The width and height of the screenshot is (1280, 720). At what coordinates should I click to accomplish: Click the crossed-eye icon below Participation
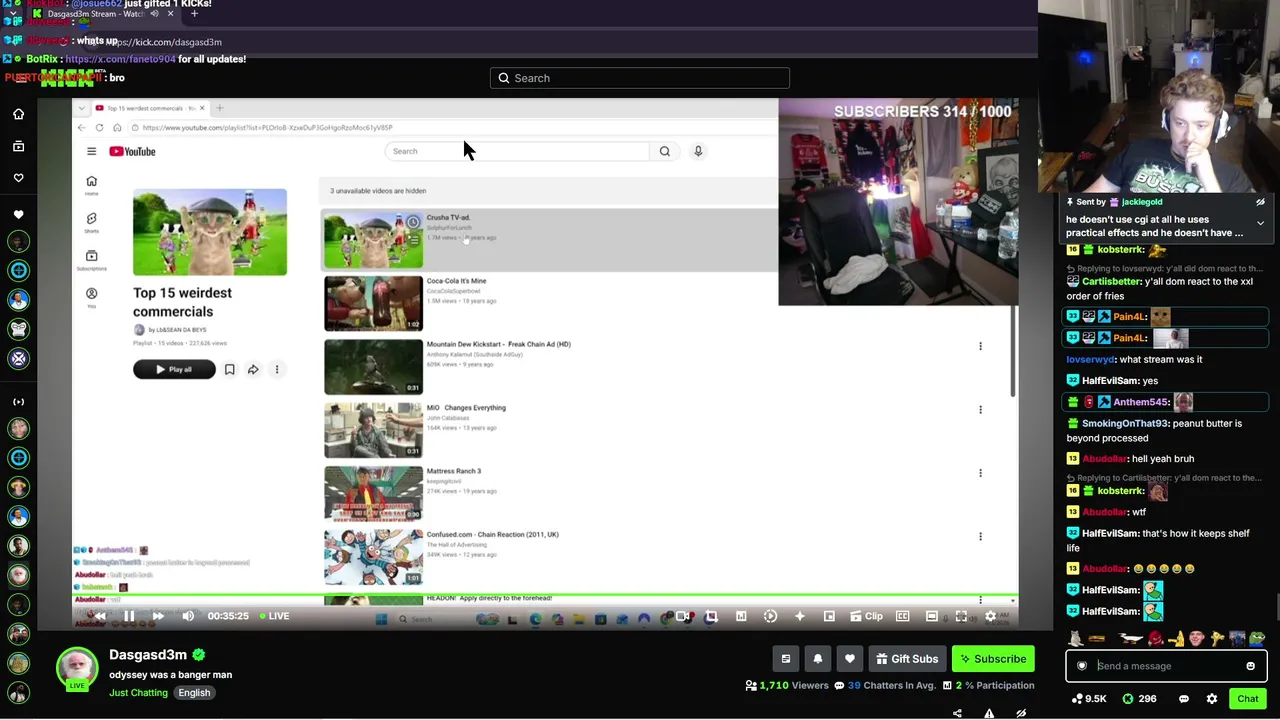click(1021, 714)
